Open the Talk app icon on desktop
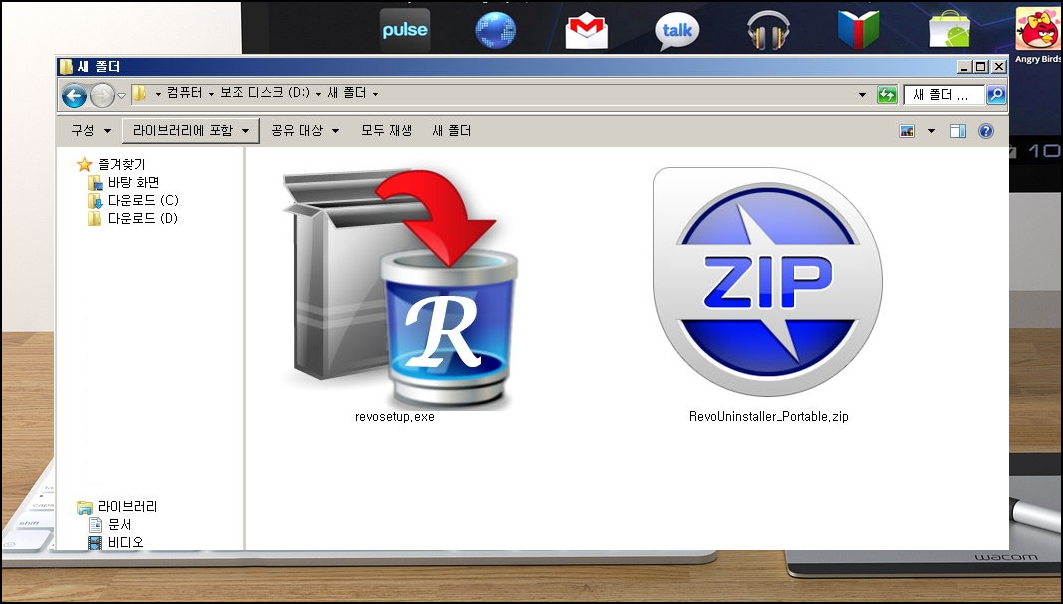This screenshot has height=604, width=1063. (677, 31)
